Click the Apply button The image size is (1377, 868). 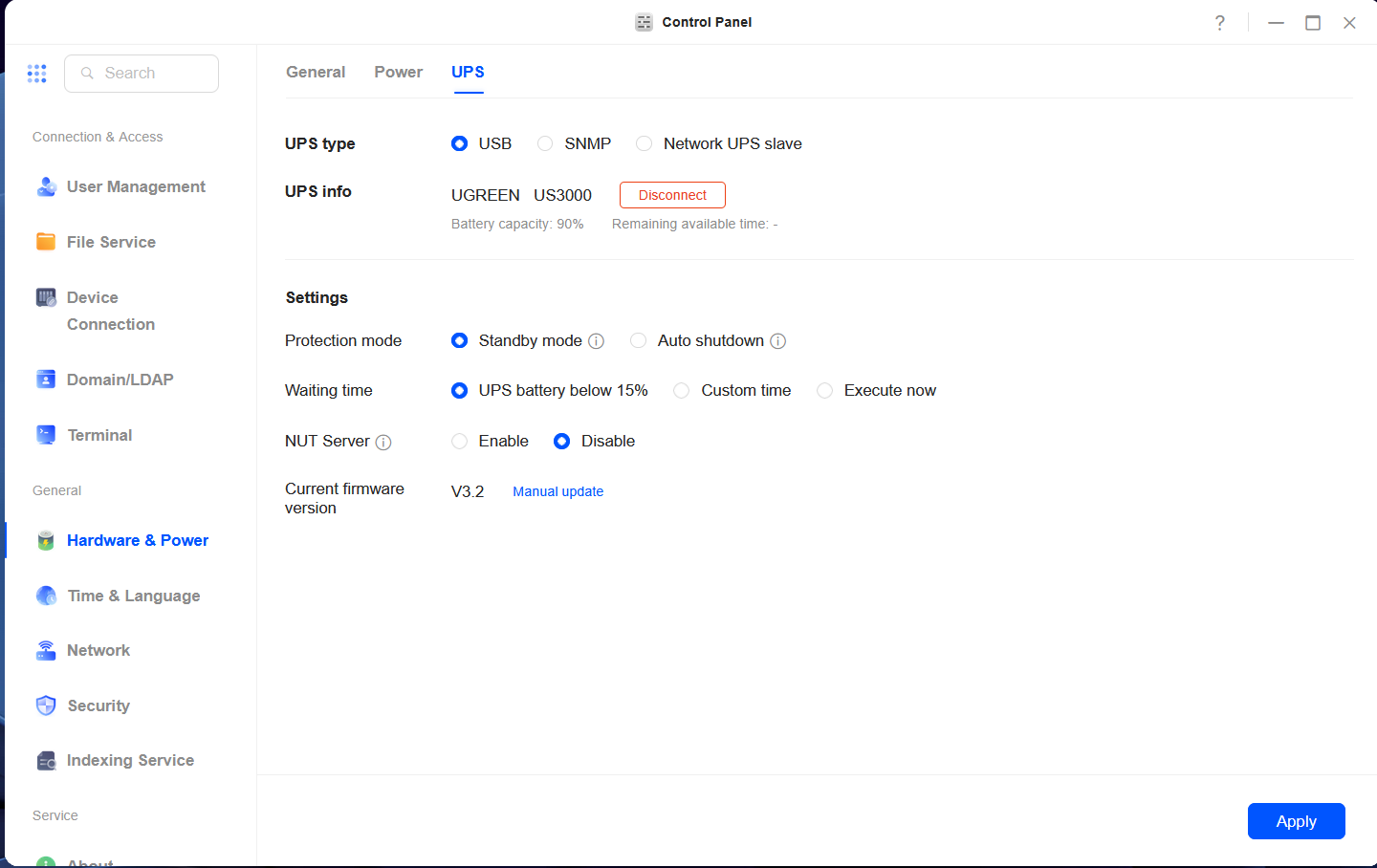pyautogui.click(x=1296, y=821)
